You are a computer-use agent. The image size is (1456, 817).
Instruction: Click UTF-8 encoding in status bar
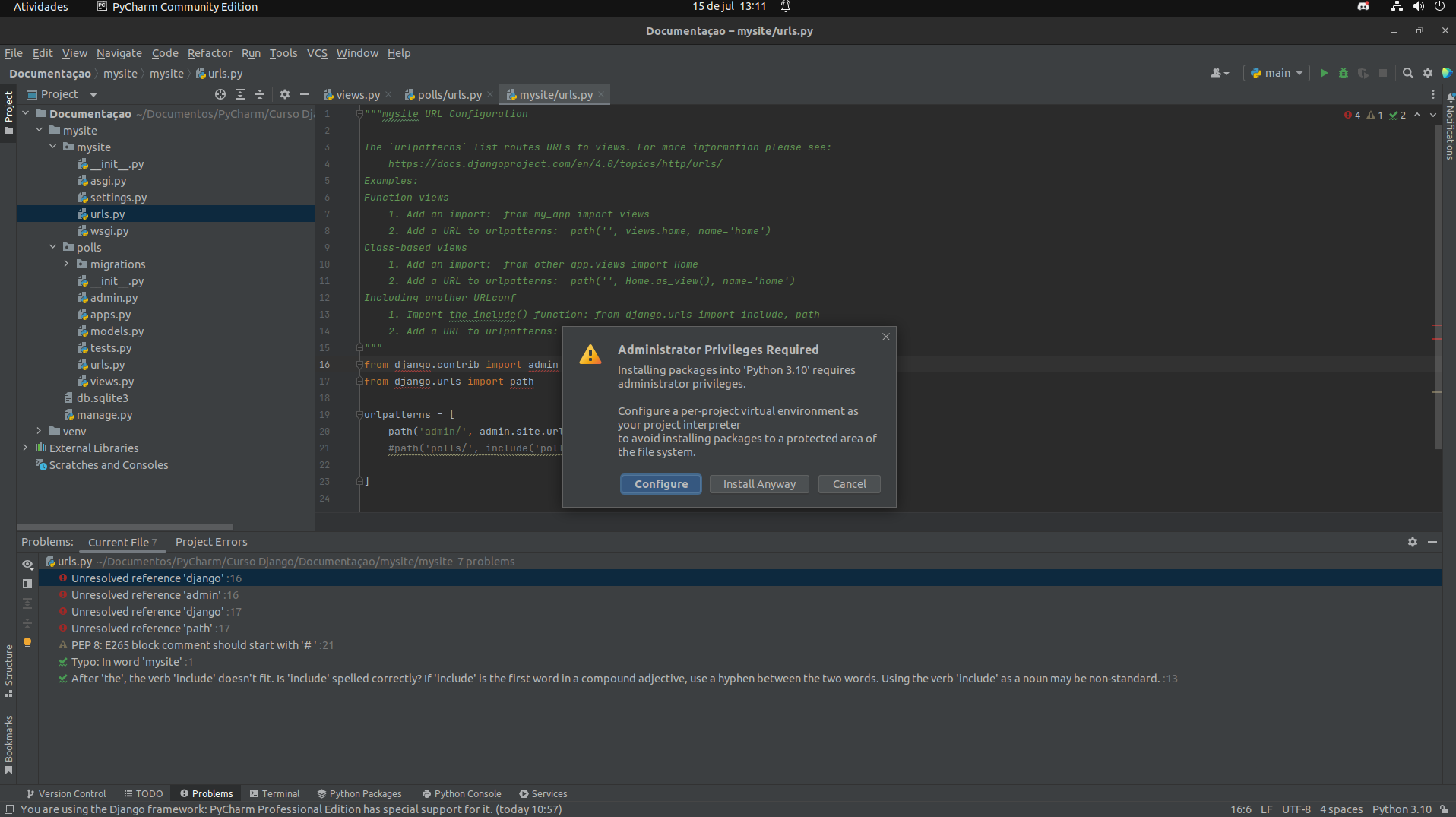click(x=1296, y=809)
